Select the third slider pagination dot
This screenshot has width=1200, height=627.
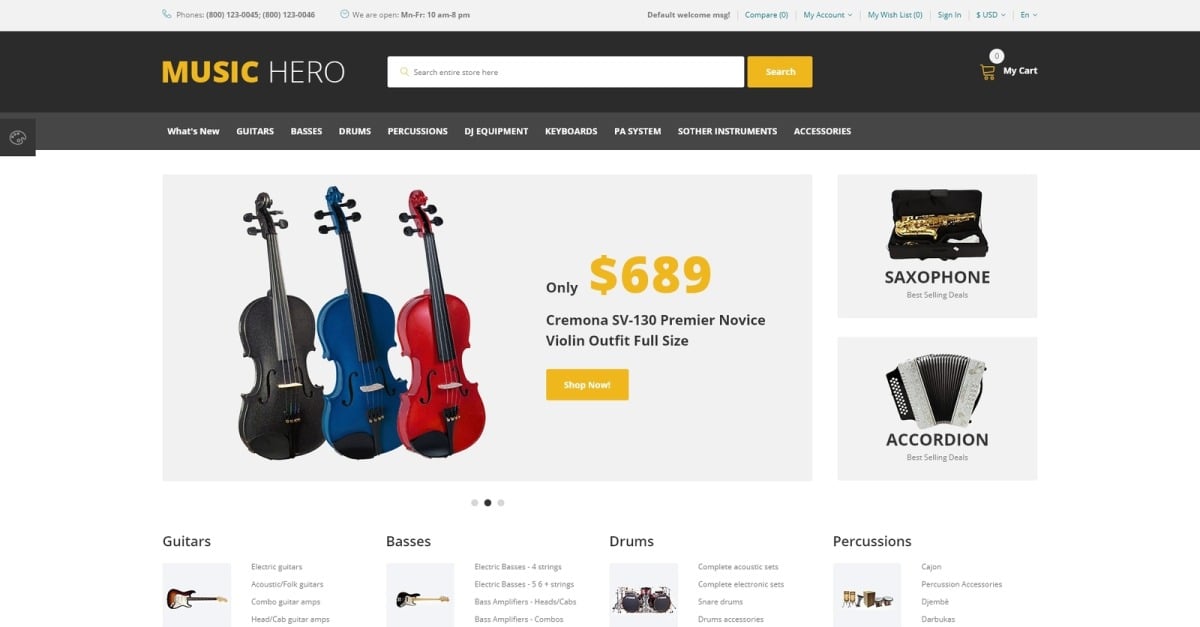point(500,503)
